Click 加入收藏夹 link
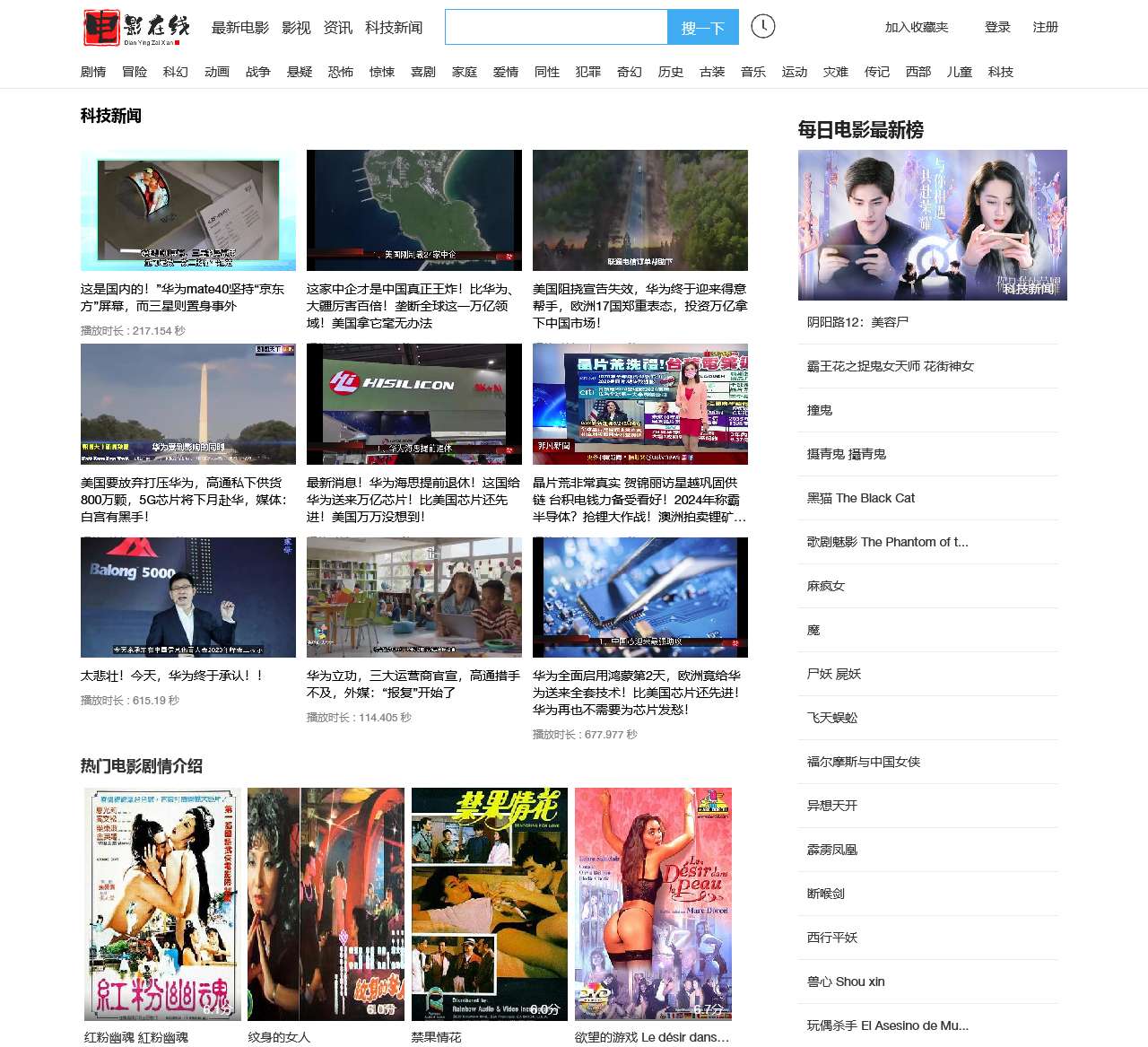This screenshot has height=1047, width=1148. point(917,28)
